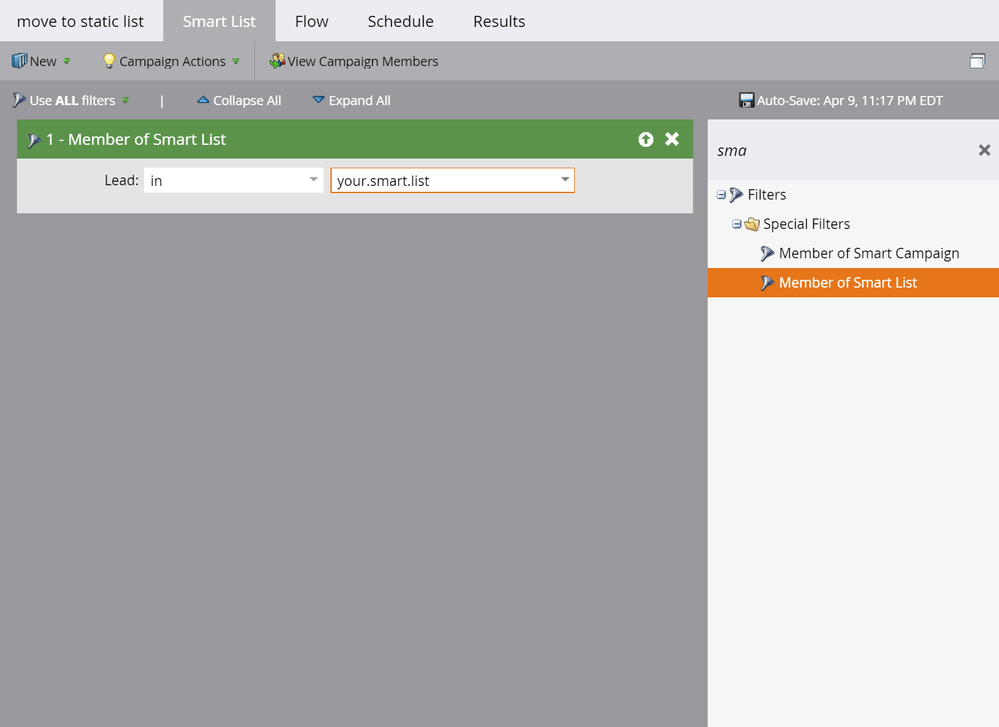This screenshot has height=727, width=999.
Task: Click the View Campaign Members people icon
Action: (x=277, y=61)
